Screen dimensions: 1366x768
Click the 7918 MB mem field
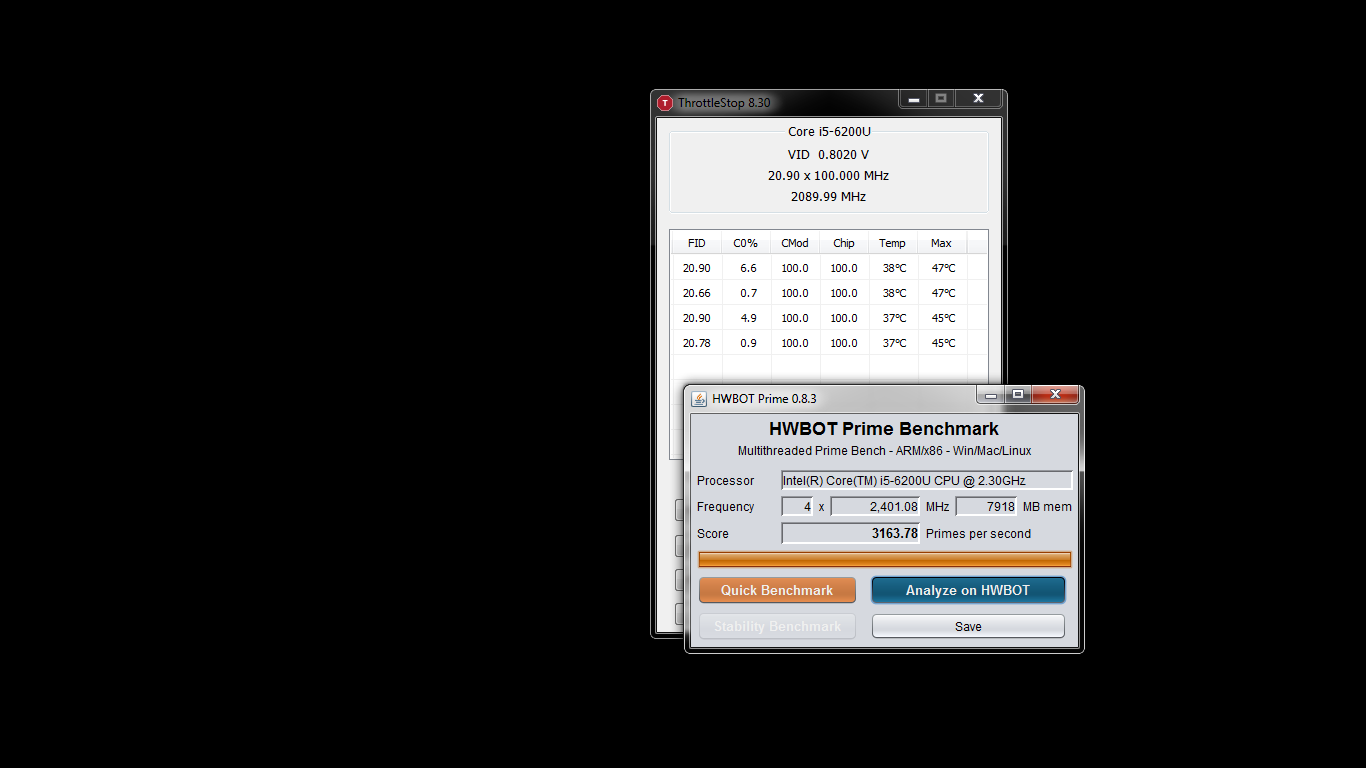coord(987,507)
